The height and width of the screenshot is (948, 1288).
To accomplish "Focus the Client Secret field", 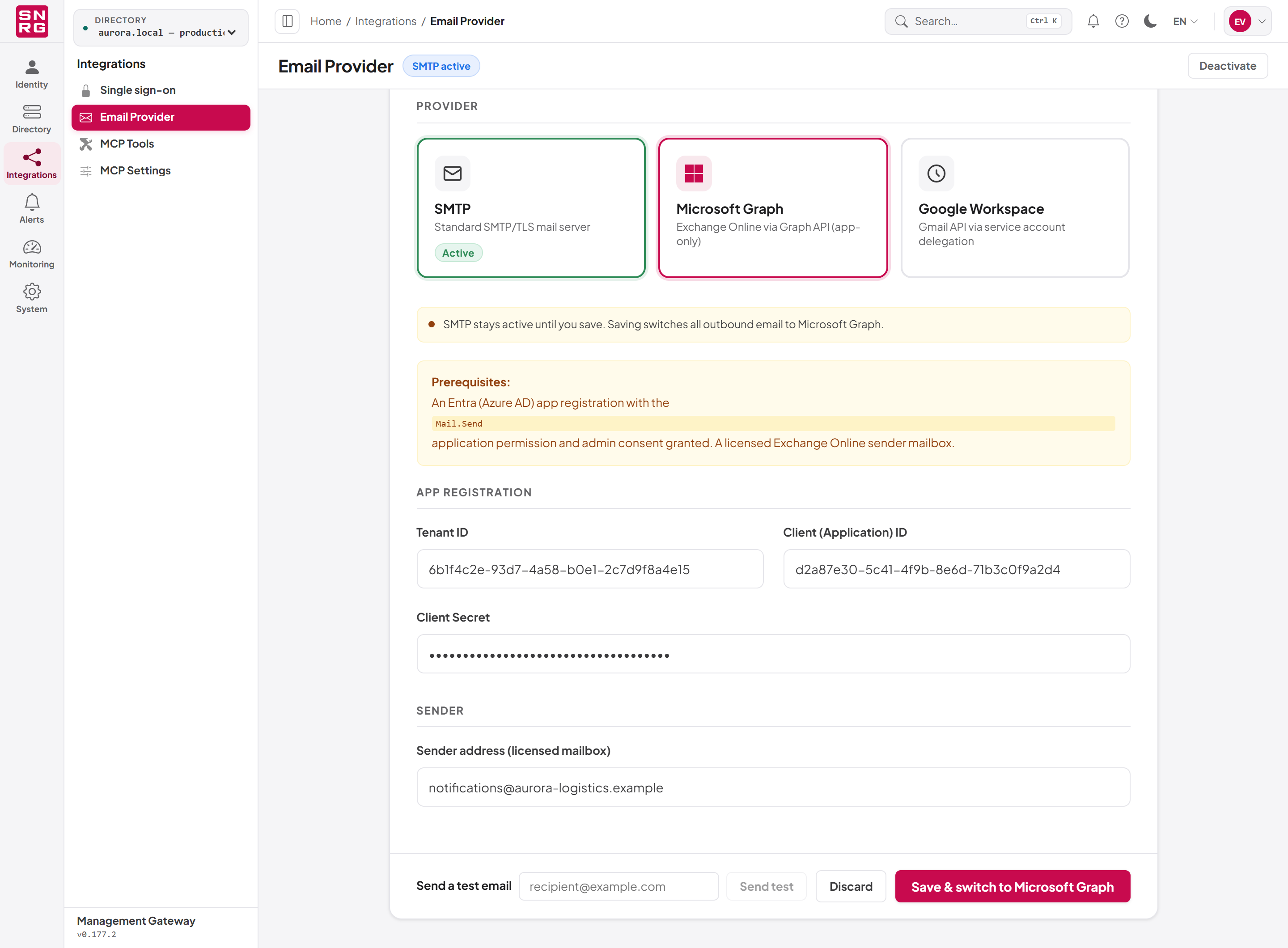I will click(x=773, y=654).
